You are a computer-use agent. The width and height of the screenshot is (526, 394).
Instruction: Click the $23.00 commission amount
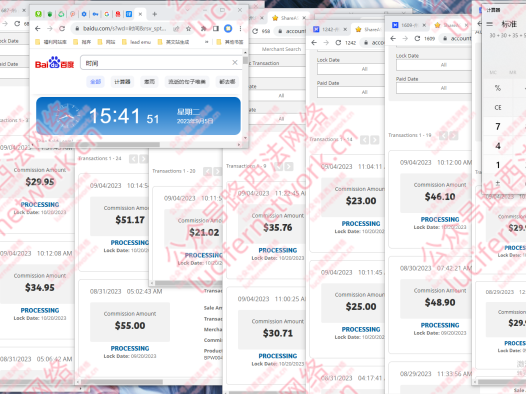361,201
